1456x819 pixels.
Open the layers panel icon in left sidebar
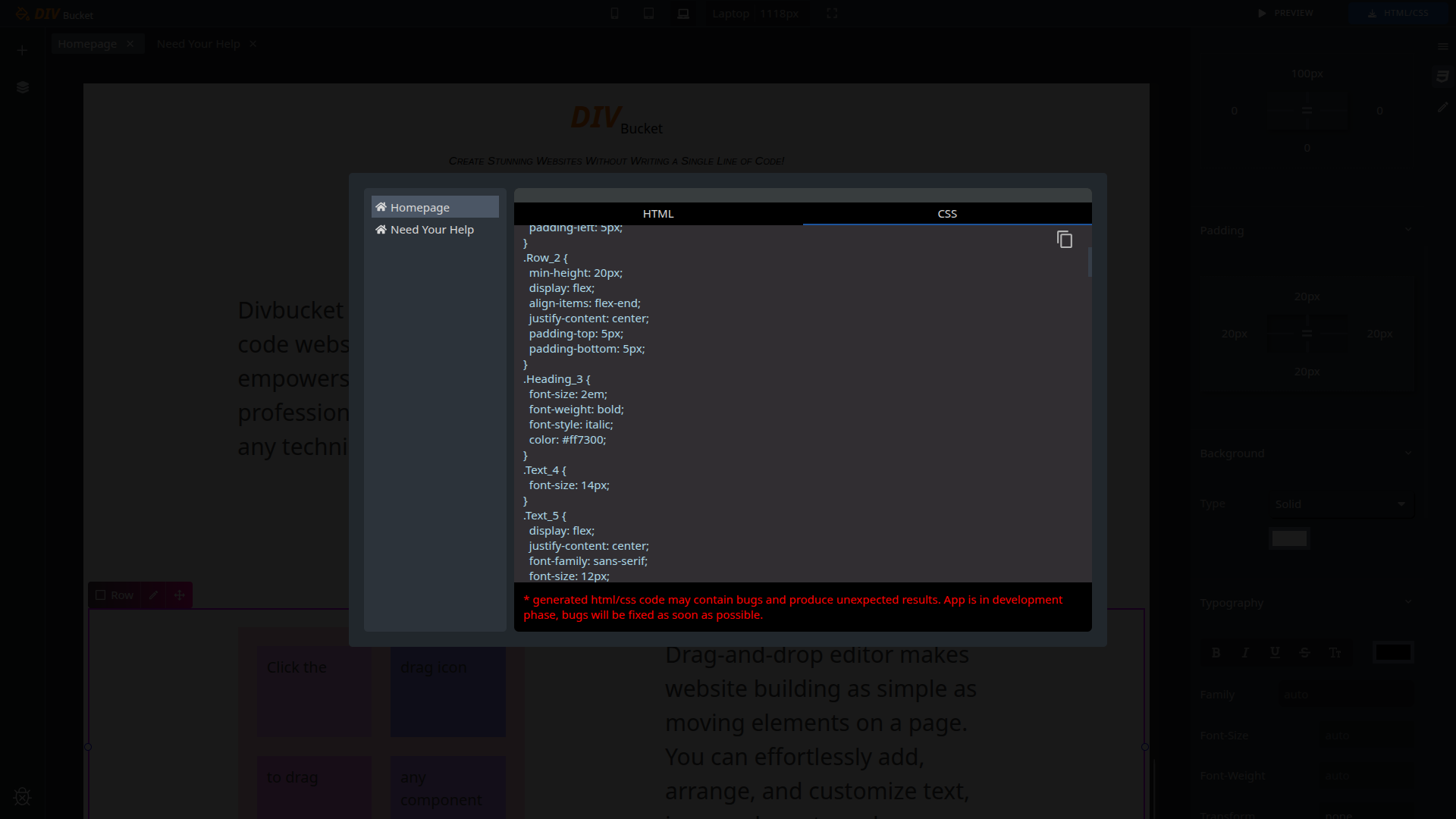pyautogui.click(x=22, y=87)
